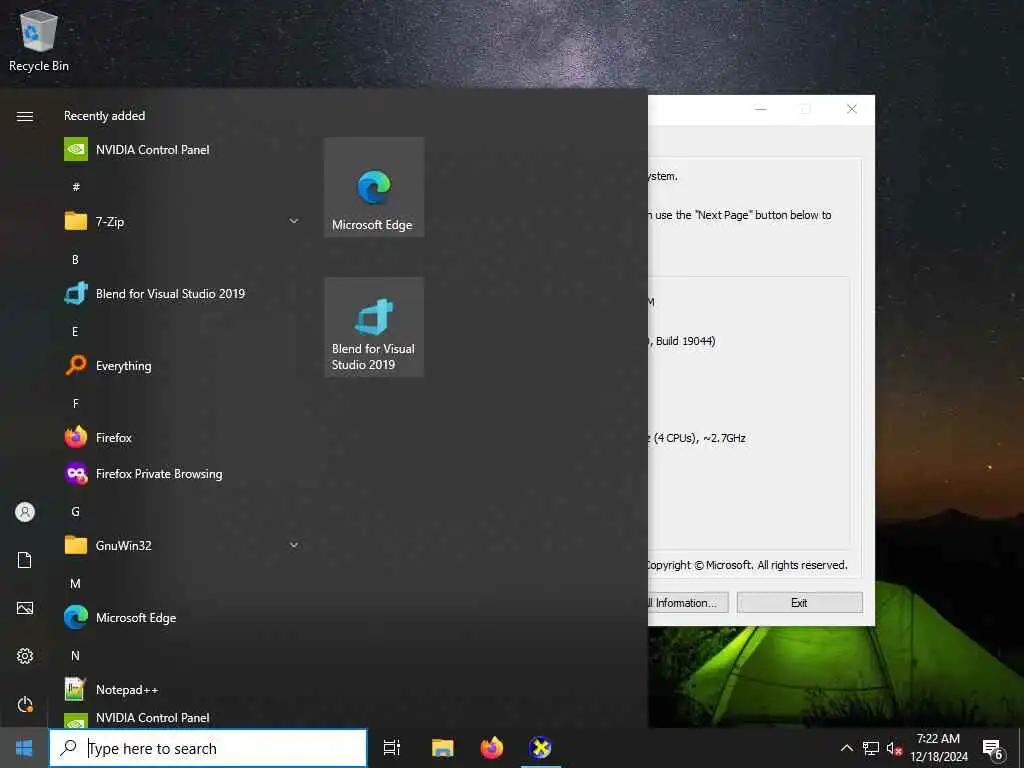Open Notepad++ from the app list
Image resolution: width=1024 pixels, height=768 pixels.
(x=183, y=690)
